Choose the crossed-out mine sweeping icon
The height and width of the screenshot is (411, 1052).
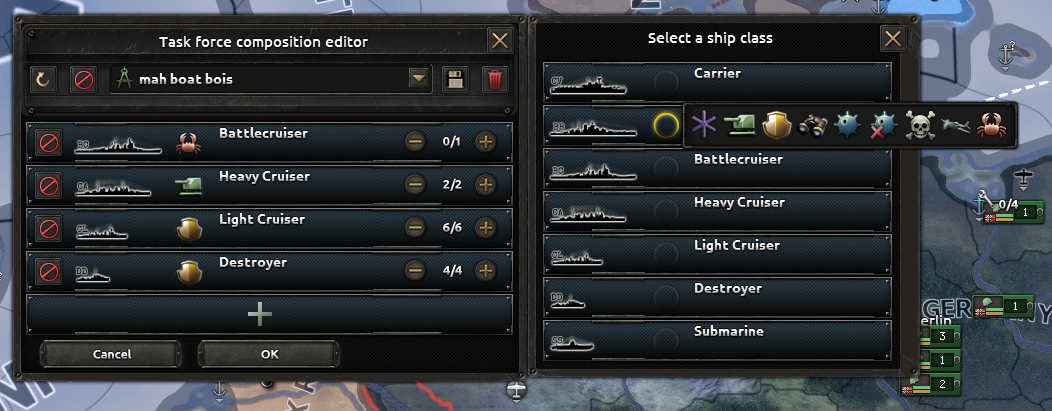(883, 125)
